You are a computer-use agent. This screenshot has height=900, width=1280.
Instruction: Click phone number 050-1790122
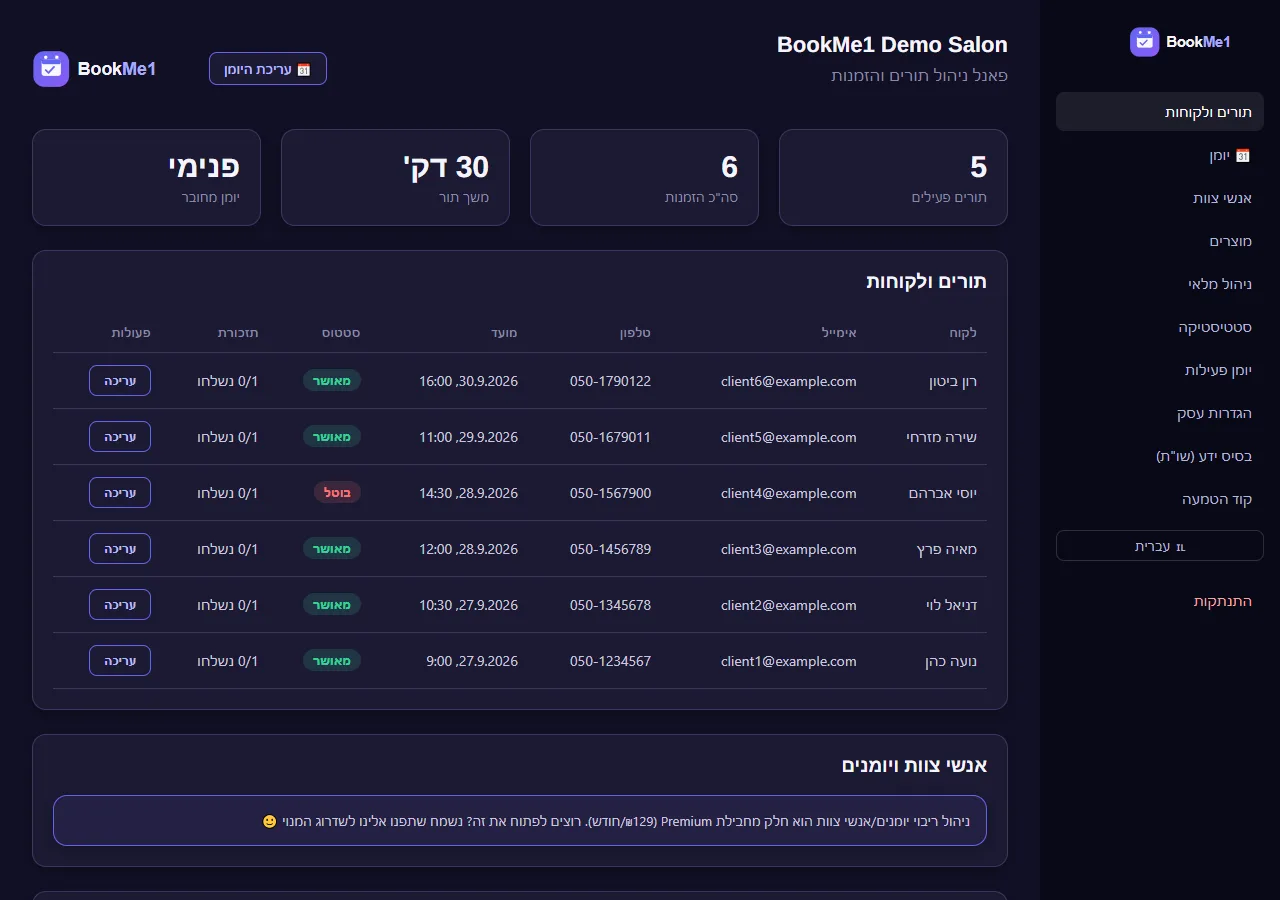[610, 381]
